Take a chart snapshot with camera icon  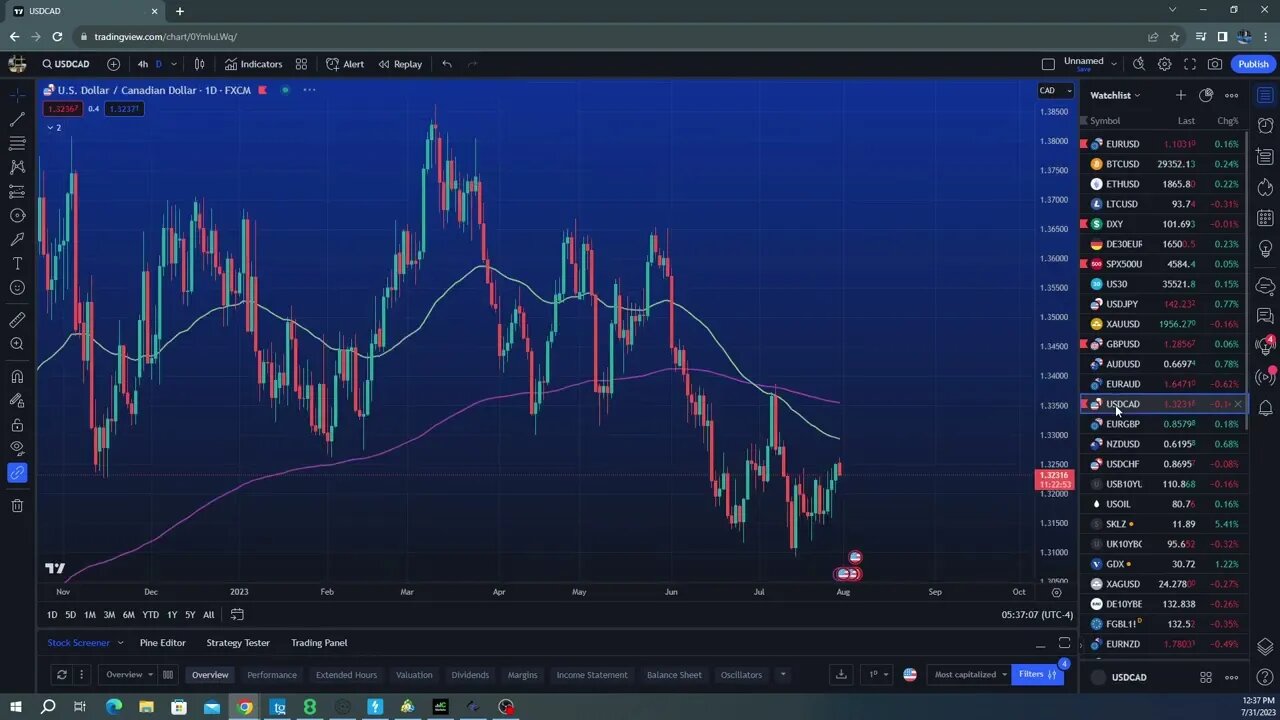[x=1215, y=64]
